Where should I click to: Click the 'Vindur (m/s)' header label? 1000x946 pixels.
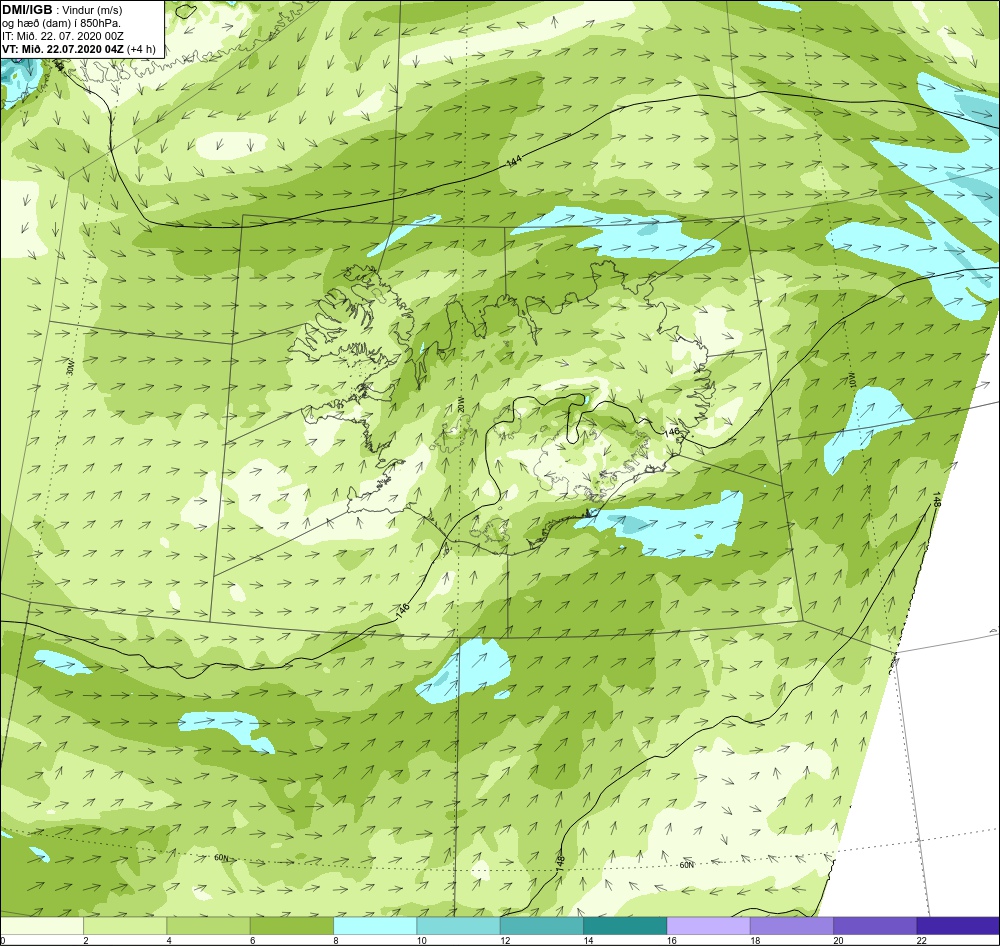(x=93, y=11)
